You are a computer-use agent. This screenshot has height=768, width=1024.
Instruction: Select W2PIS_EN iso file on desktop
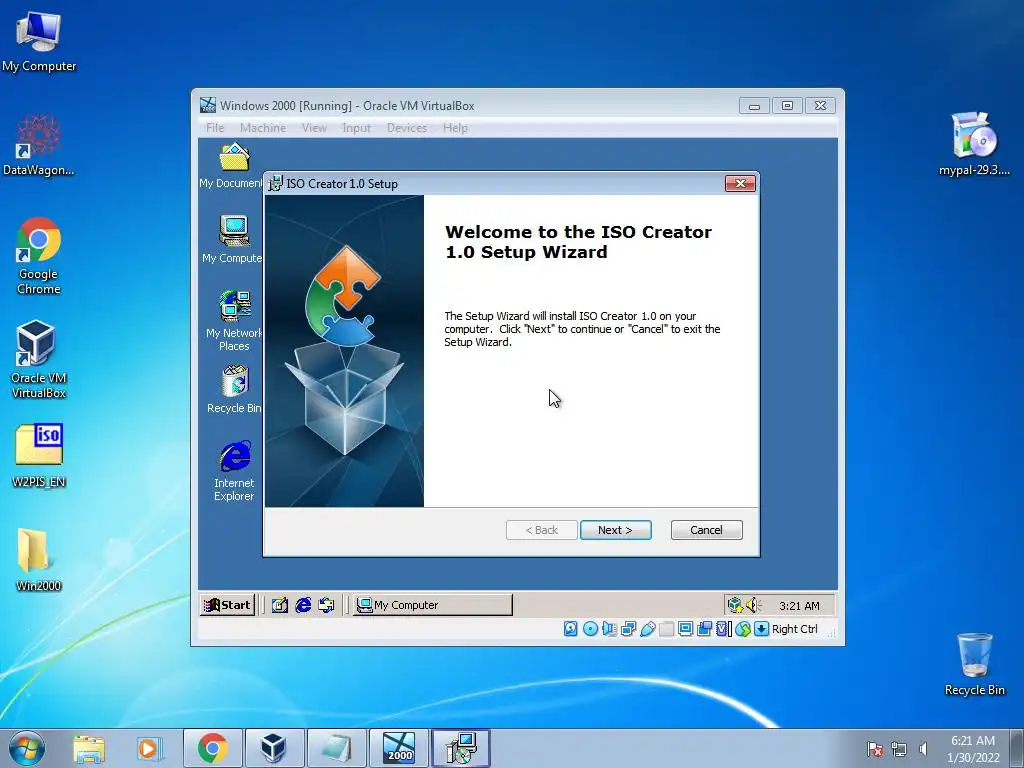click(x=39, y=456)
